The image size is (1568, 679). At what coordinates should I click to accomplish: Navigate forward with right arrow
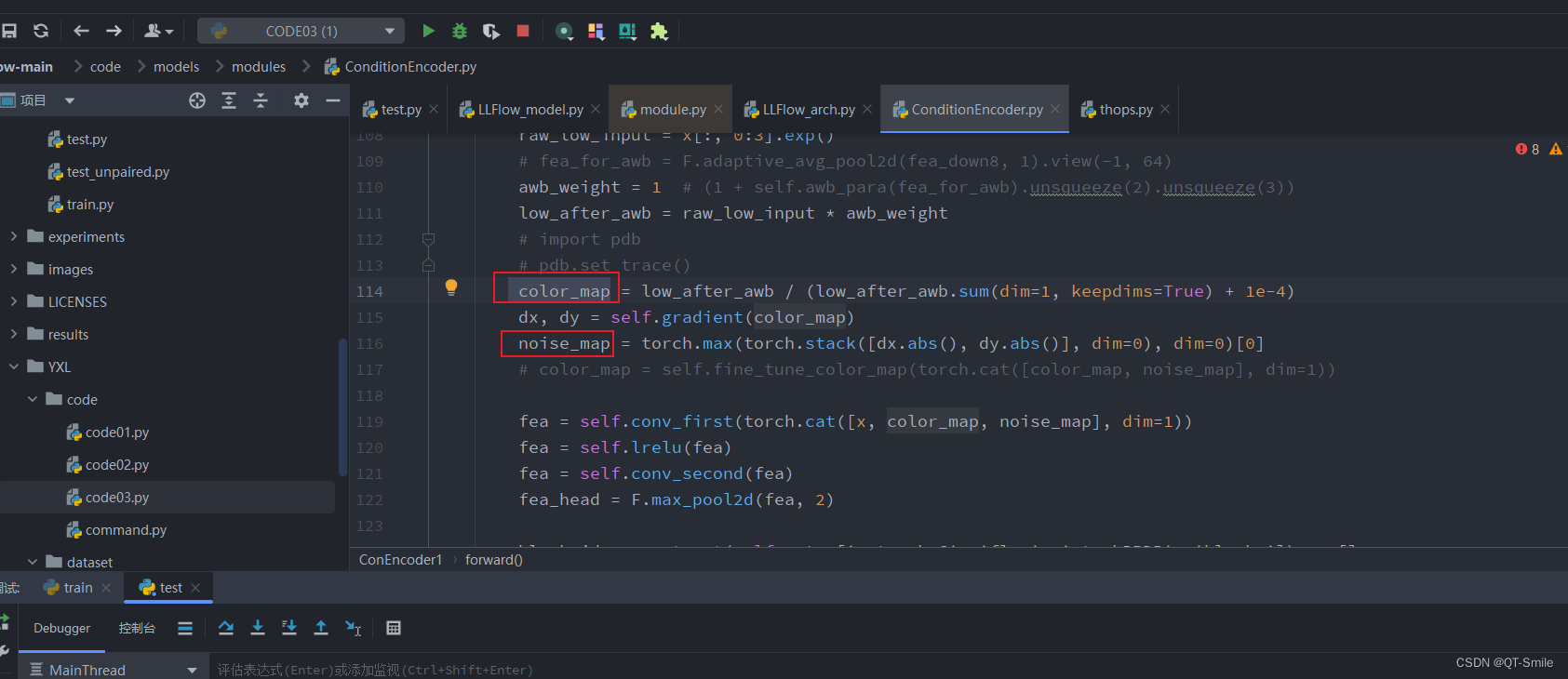114,31
